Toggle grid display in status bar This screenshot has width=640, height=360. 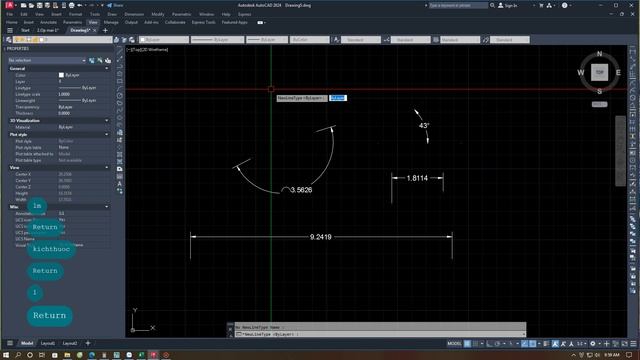(x=467, y=344)
